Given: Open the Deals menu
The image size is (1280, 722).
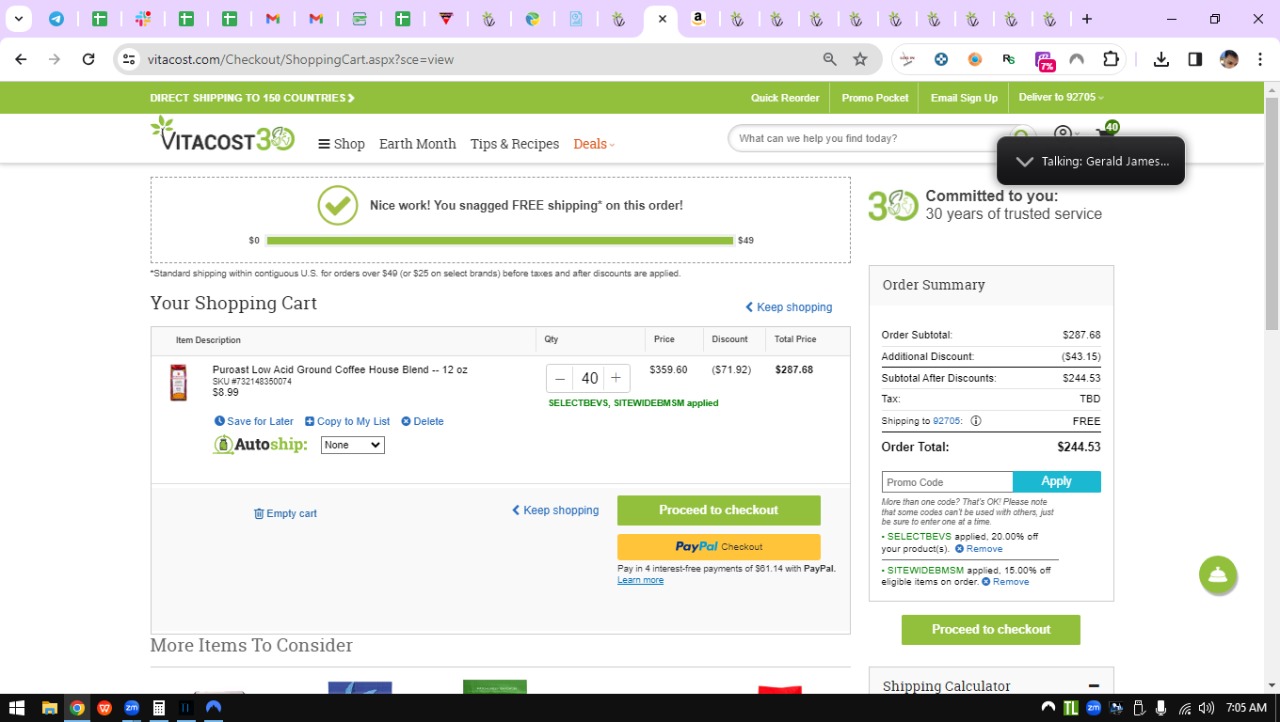Looking at the screenshot, I should [x=594, y=144].
